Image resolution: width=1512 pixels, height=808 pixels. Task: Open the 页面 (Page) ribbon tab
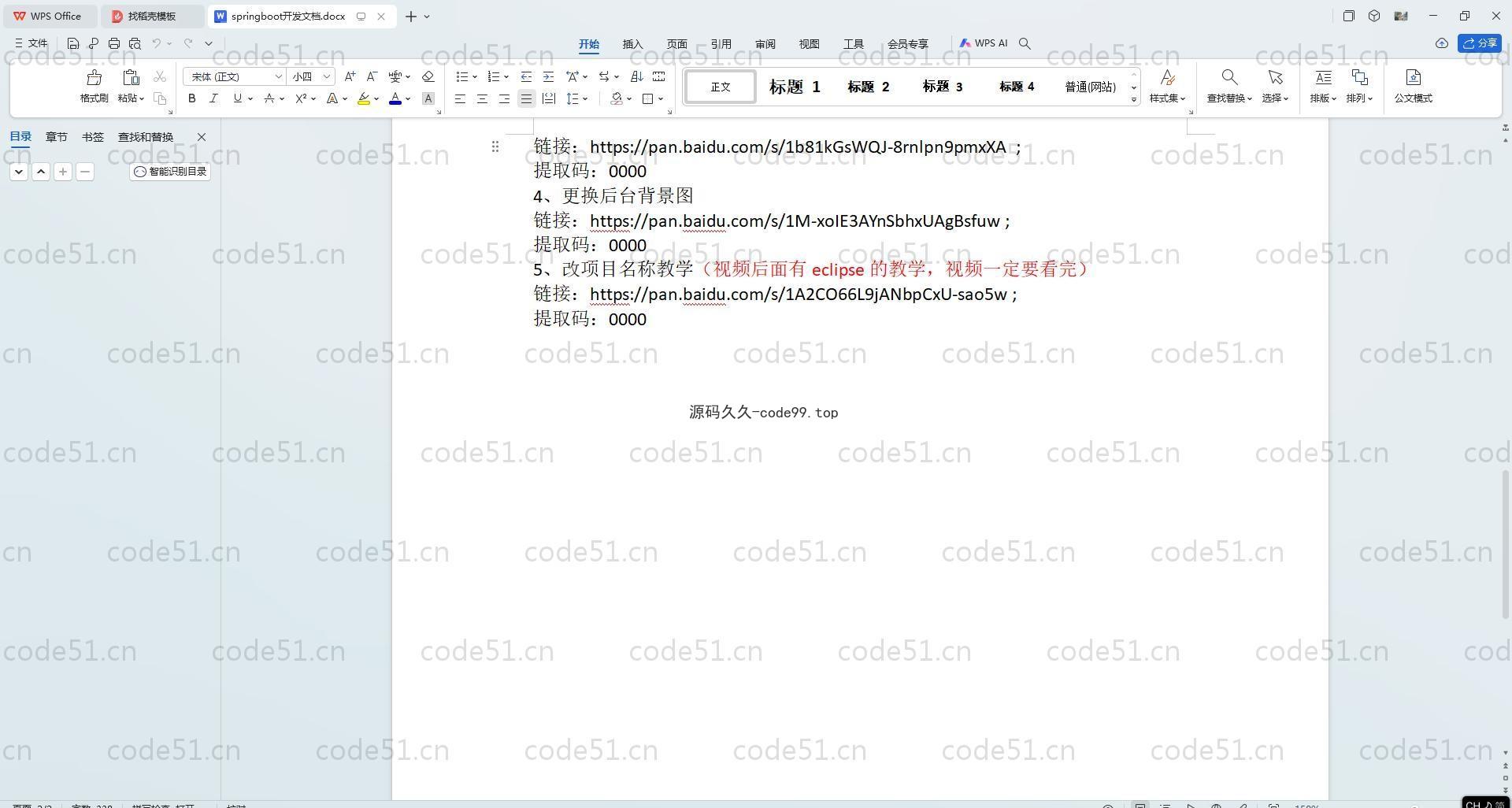(676, 44)
